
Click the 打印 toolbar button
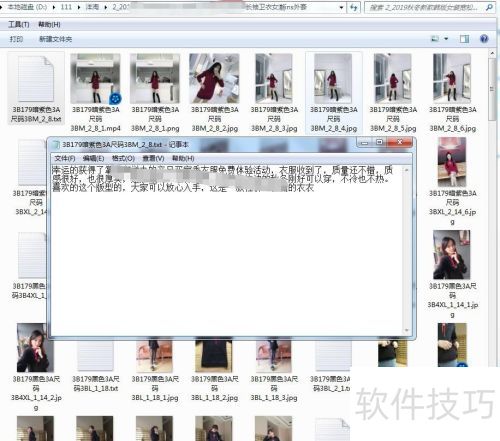point(16,39)
